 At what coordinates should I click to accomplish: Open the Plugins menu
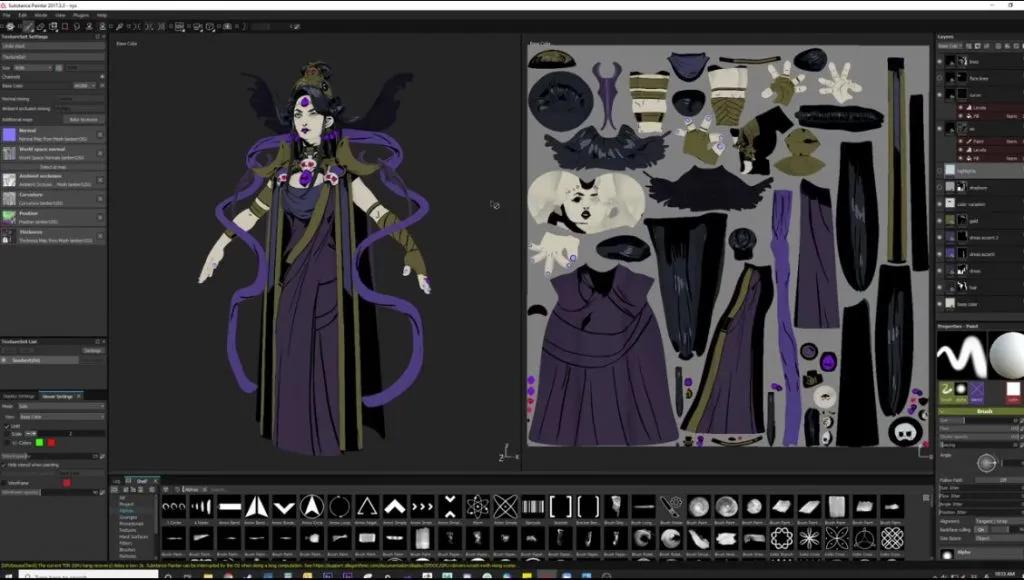(x=81, y=15)
